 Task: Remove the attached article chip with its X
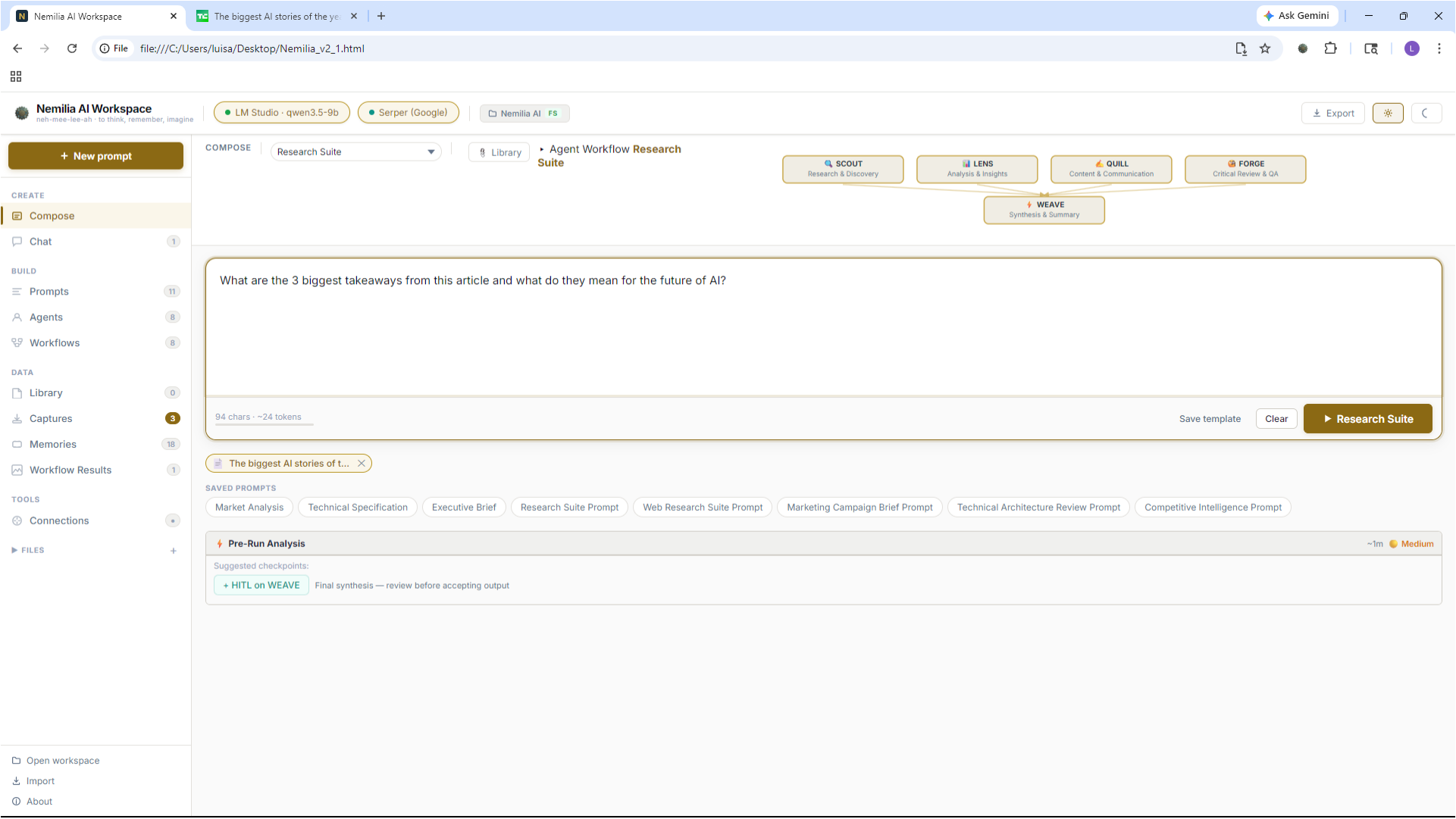pyautogui.click(x=362, y=463)
